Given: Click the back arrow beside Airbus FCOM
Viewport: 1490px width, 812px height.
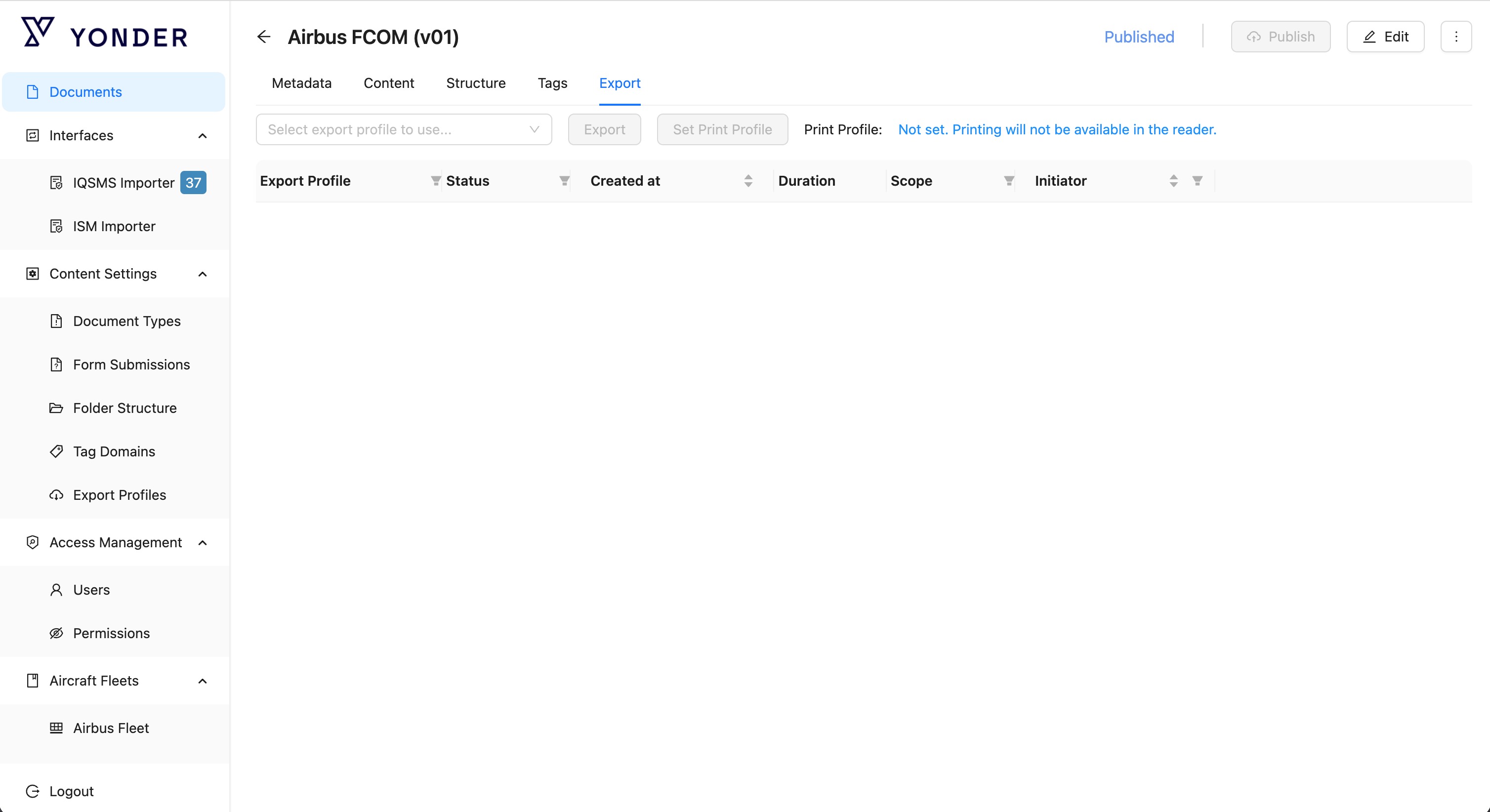Looking at the screenshot, I should point(264,37).
